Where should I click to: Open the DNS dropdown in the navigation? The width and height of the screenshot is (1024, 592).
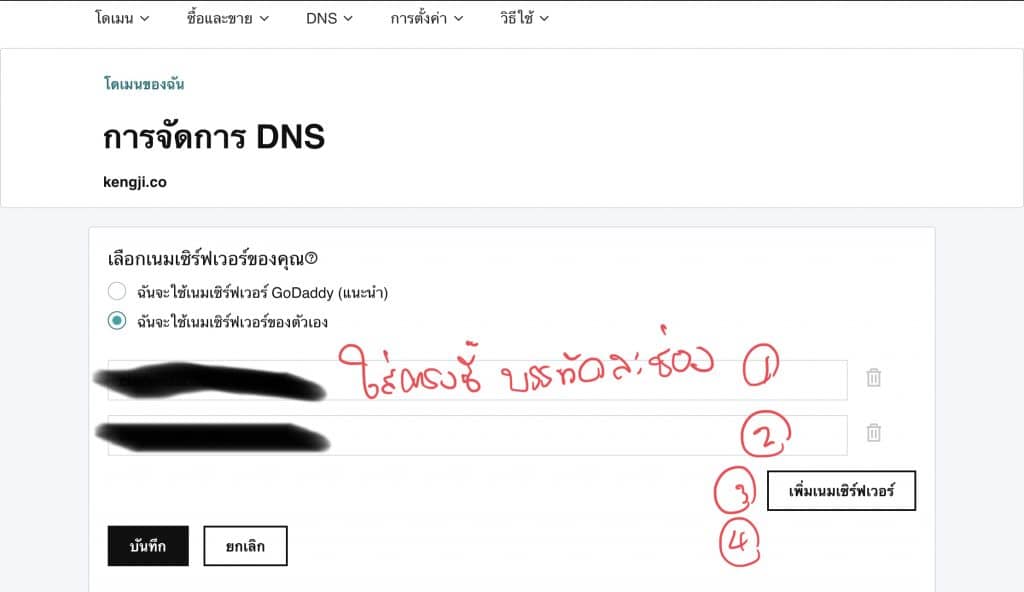tap(329, 18)
